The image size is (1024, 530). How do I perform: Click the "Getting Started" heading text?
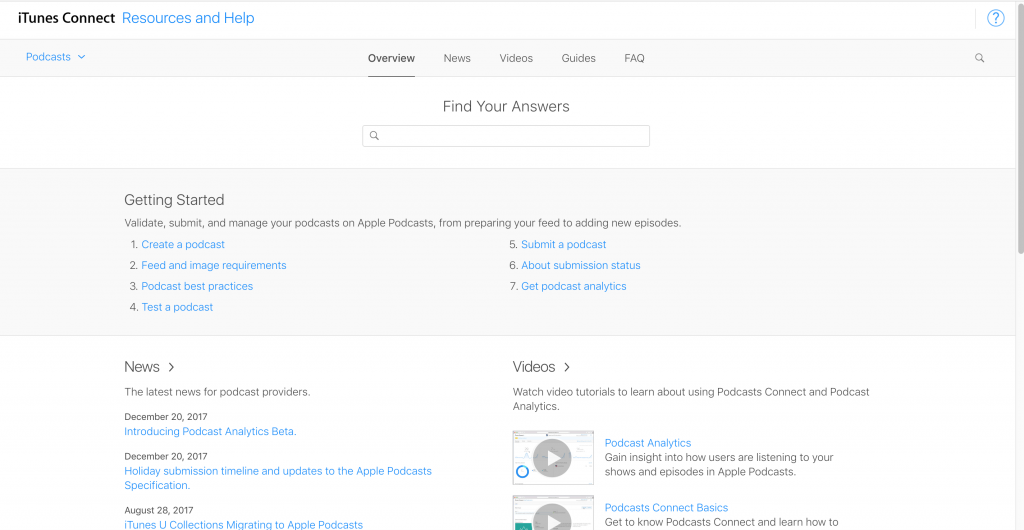point(174,200)
